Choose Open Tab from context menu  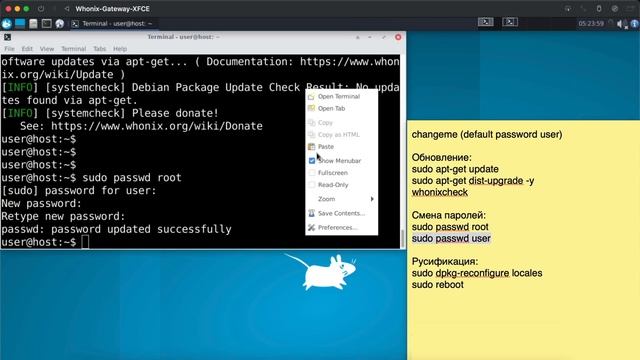[341, 109]
